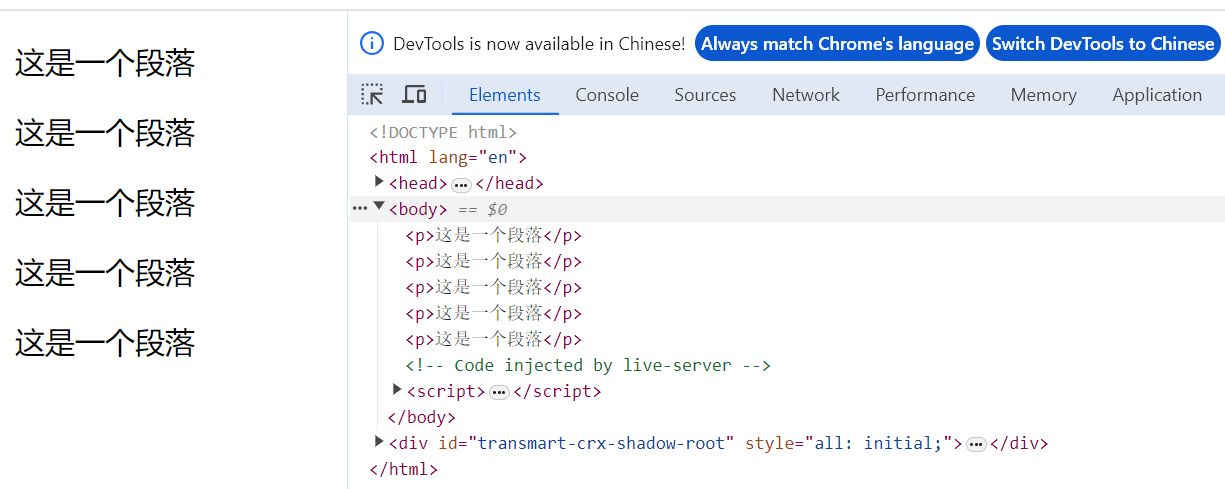Viewport: 1225px width, 489px height.
Task: Expand the head element node
Action: [380, 182]
